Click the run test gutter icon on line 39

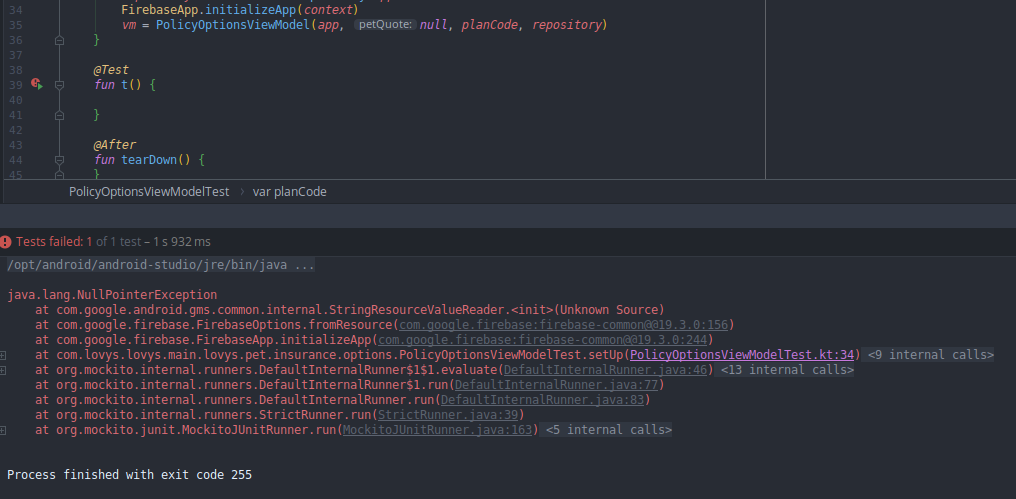coord(37,84)
